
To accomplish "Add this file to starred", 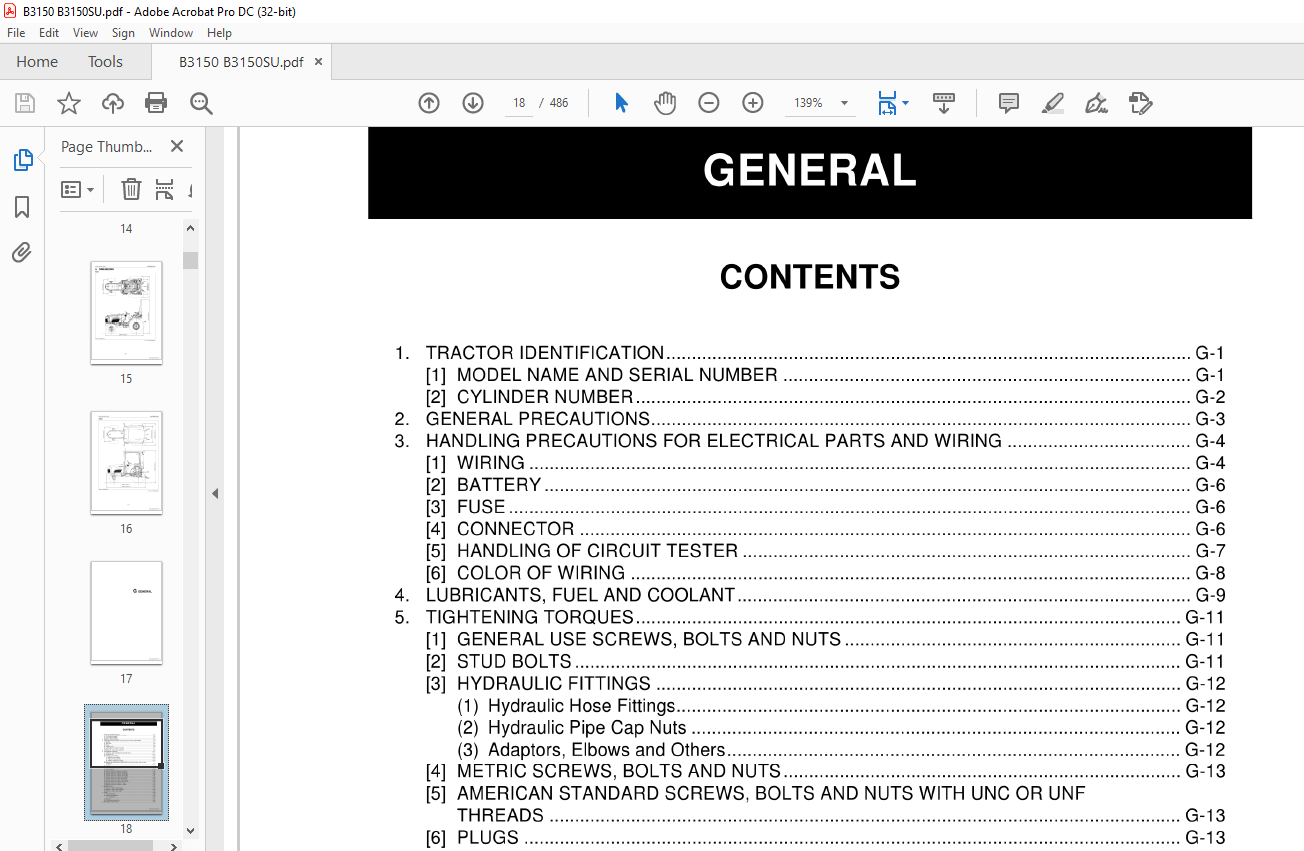I will point(69,103).
